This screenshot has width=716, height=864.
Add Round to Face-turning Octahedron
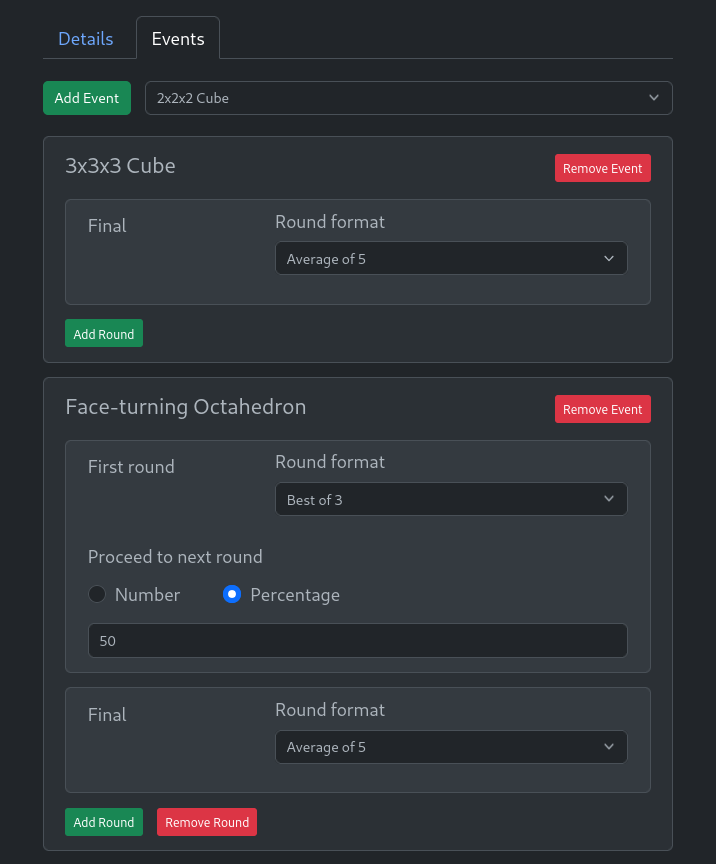click(x=104, y=822)
